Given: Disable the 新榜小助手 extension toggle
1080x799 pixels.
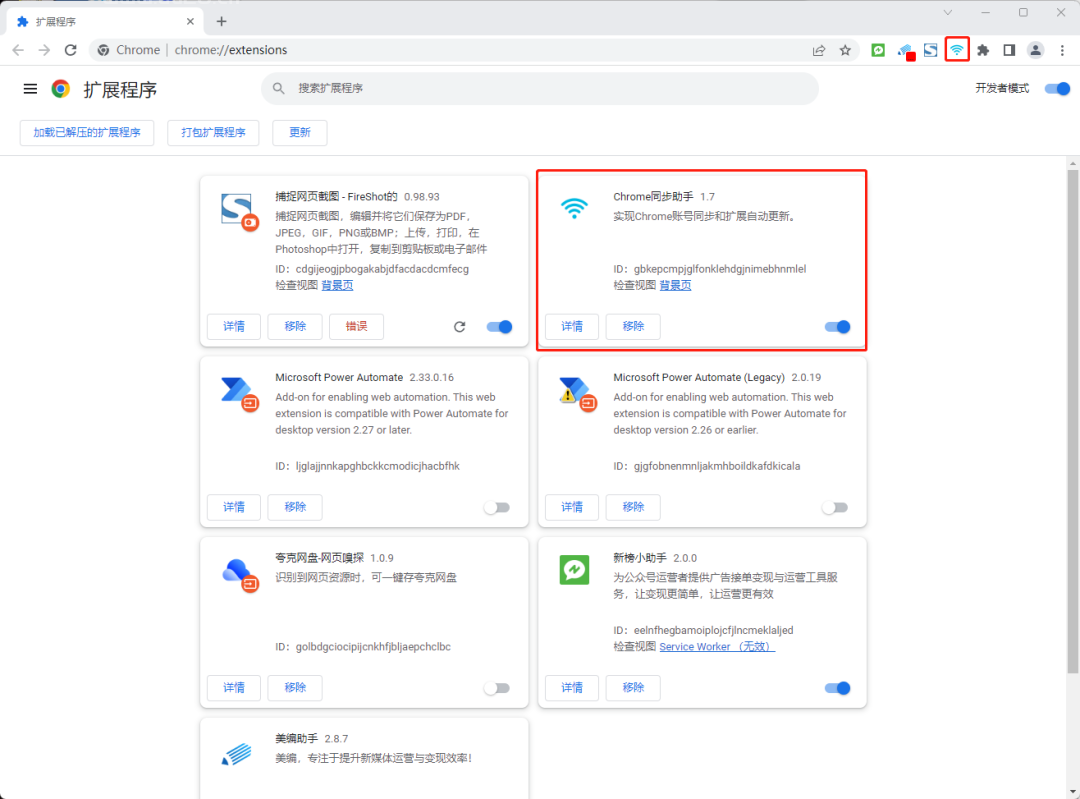Looking at the screenshot, I should click(x=838, y=688).
